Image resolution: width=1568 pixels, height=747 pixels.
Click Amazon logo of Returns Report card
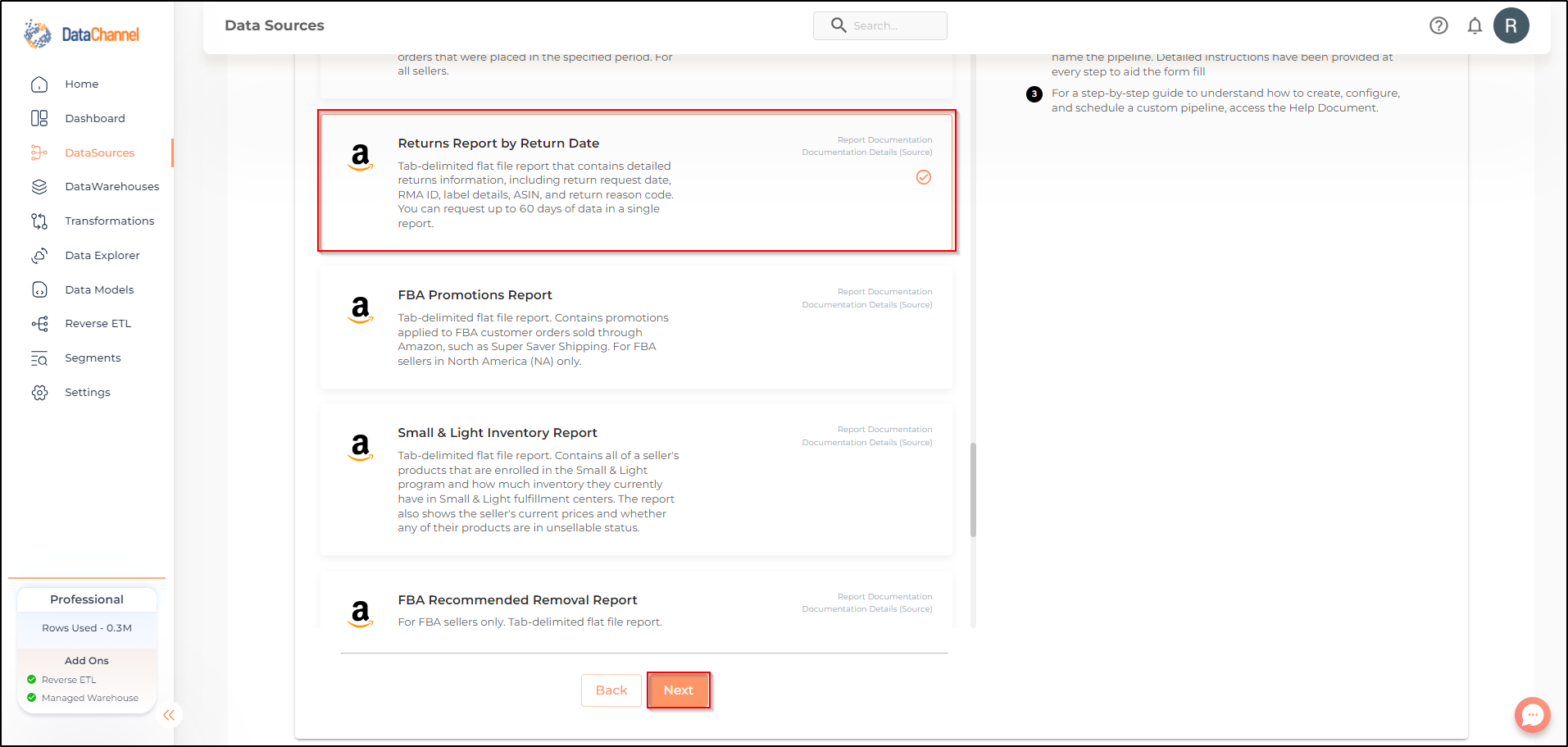[361, 156]
